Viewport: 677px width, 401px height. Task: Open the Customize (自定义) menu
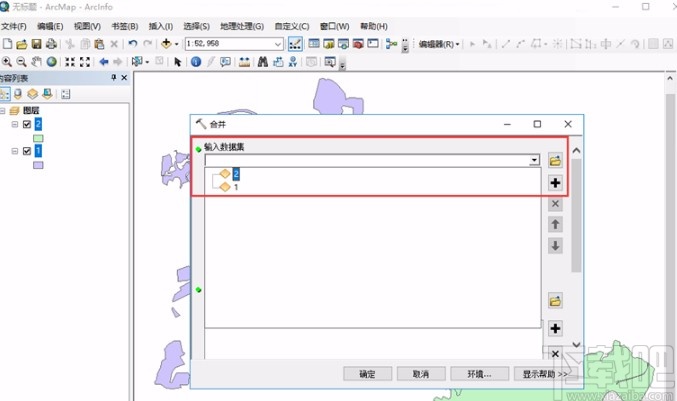tap(292, 26)
